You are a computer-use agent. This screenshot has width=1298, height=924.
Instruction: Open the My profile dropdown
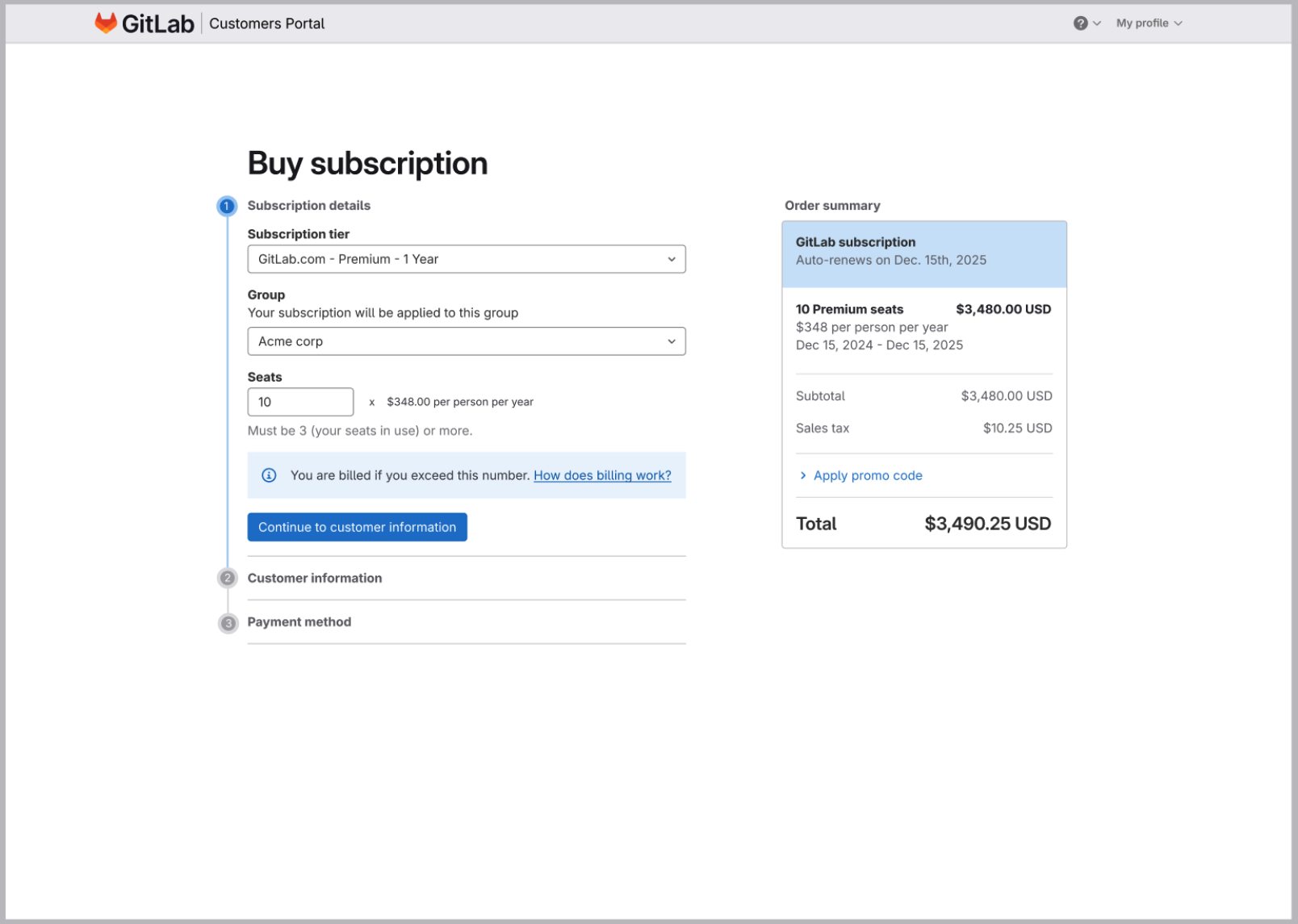click(1149, 23)
